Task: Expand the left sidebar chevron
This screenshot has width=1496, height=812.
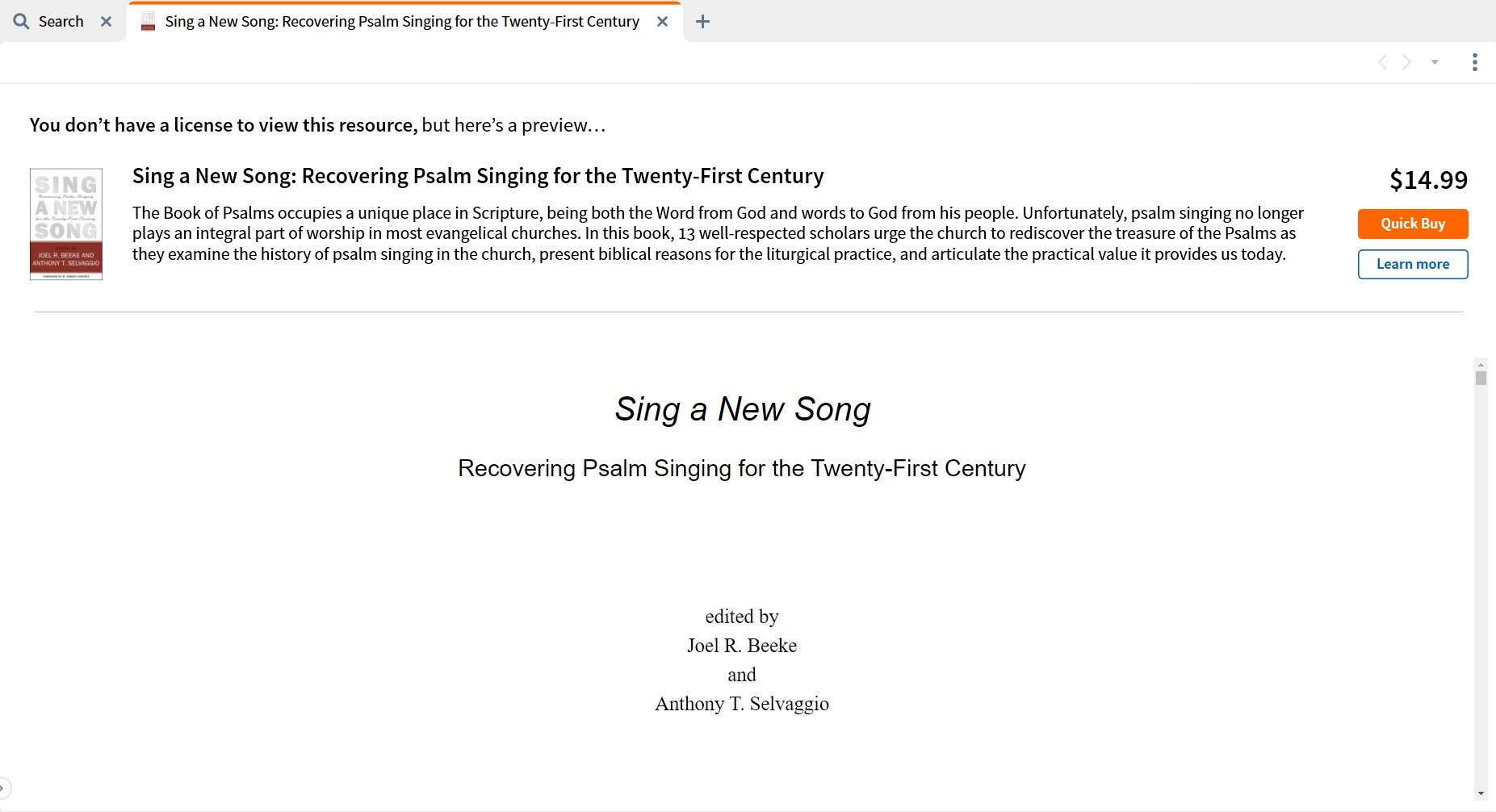Action: coord(4,787)
